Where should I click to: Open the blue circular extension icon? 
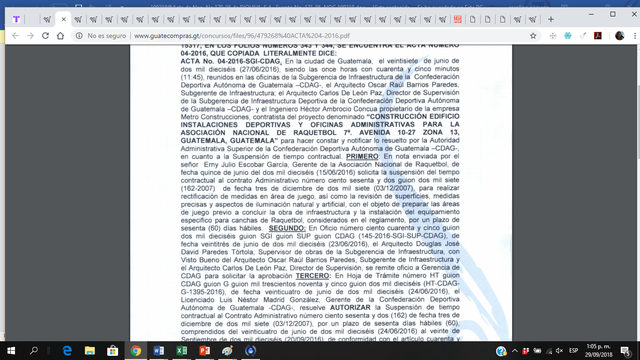click(568, 36)
